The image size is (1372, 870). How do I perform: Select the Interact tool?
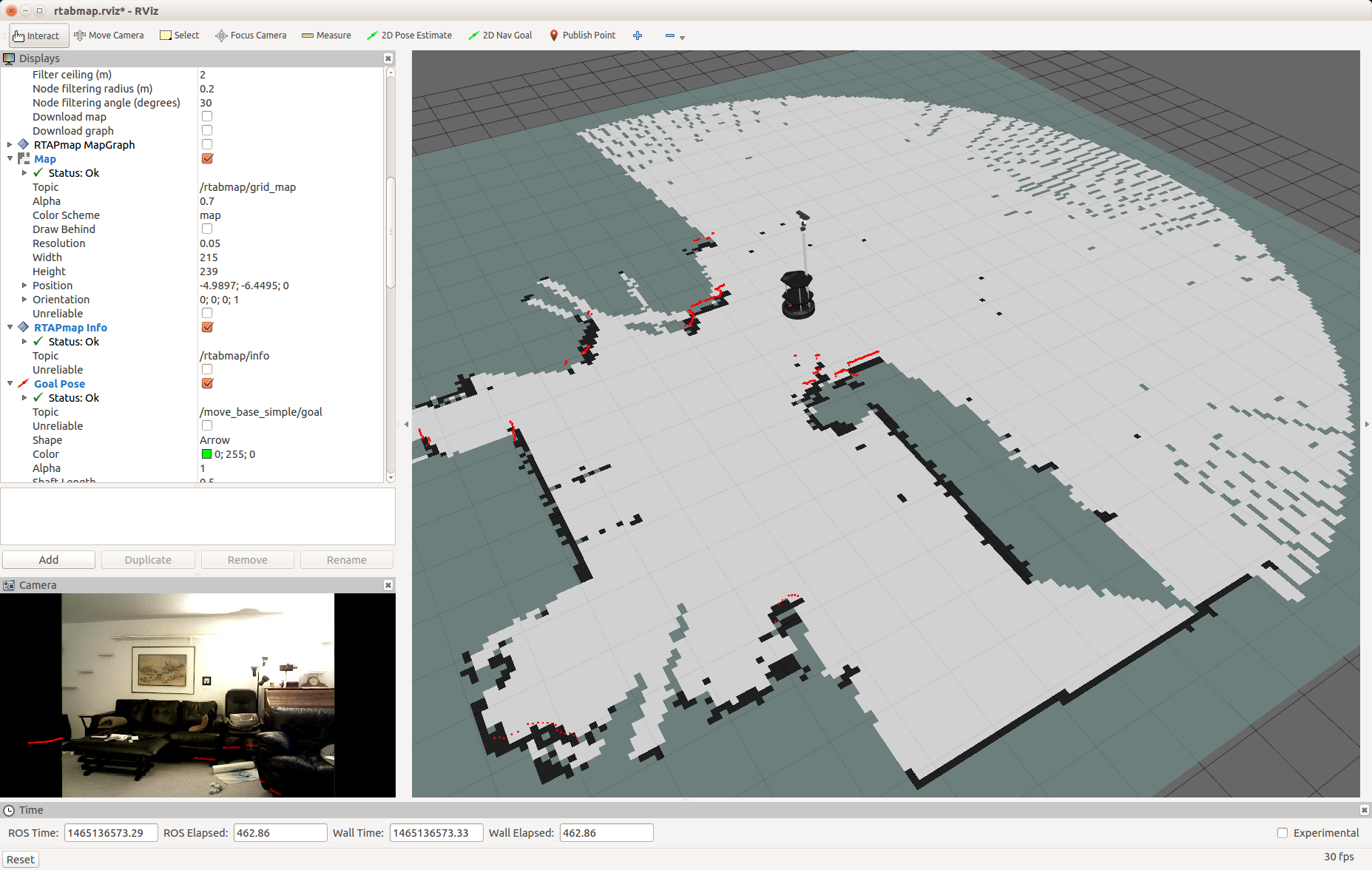click(x=37, y=36)
